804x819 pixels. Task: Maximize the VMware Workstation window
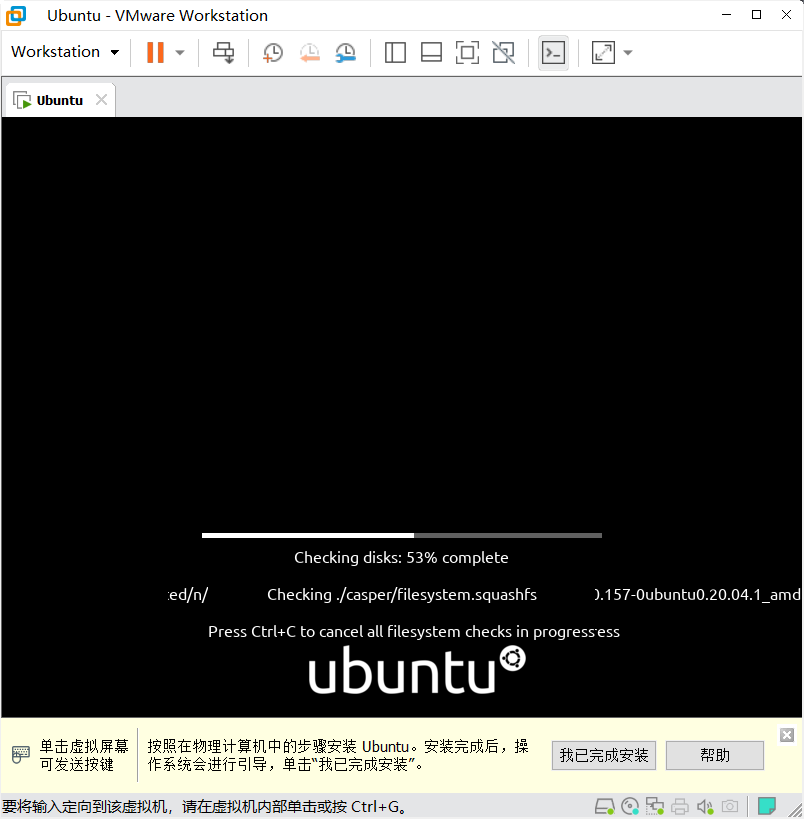click(x=756, y=15)
